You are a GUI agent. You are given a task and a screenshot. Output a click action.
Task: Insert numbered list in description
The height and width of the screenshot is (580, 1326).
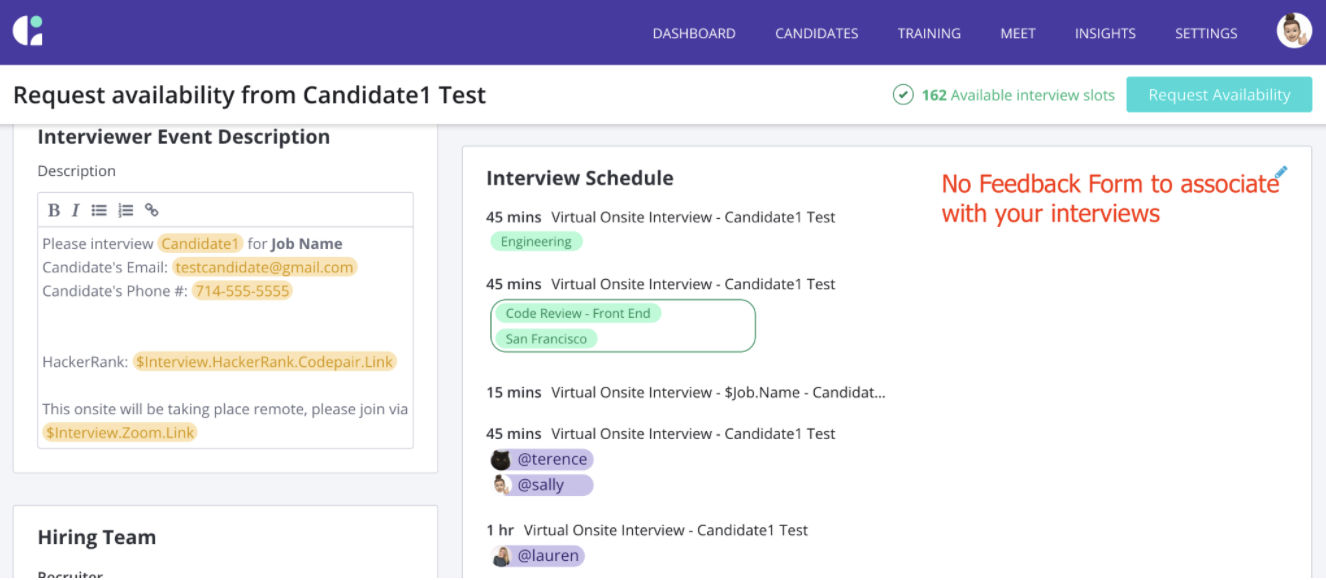point(125,210)
